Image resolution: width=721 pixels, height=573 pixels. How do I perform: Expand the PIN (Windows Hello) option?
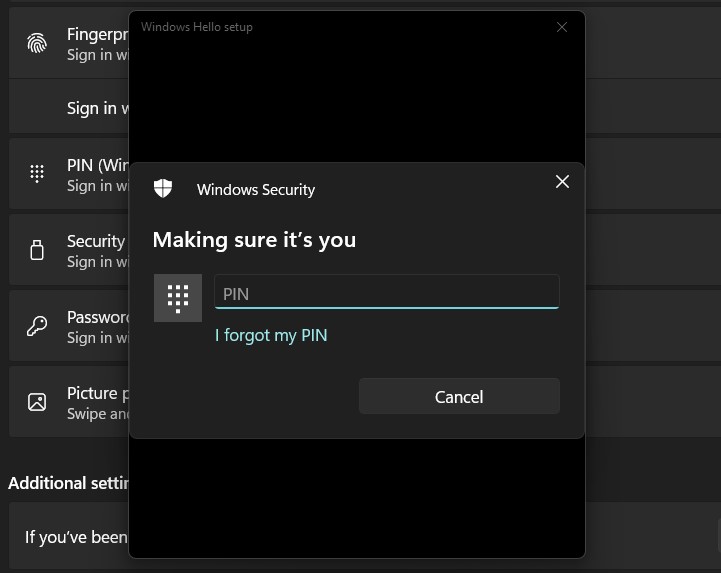point(96,174)
